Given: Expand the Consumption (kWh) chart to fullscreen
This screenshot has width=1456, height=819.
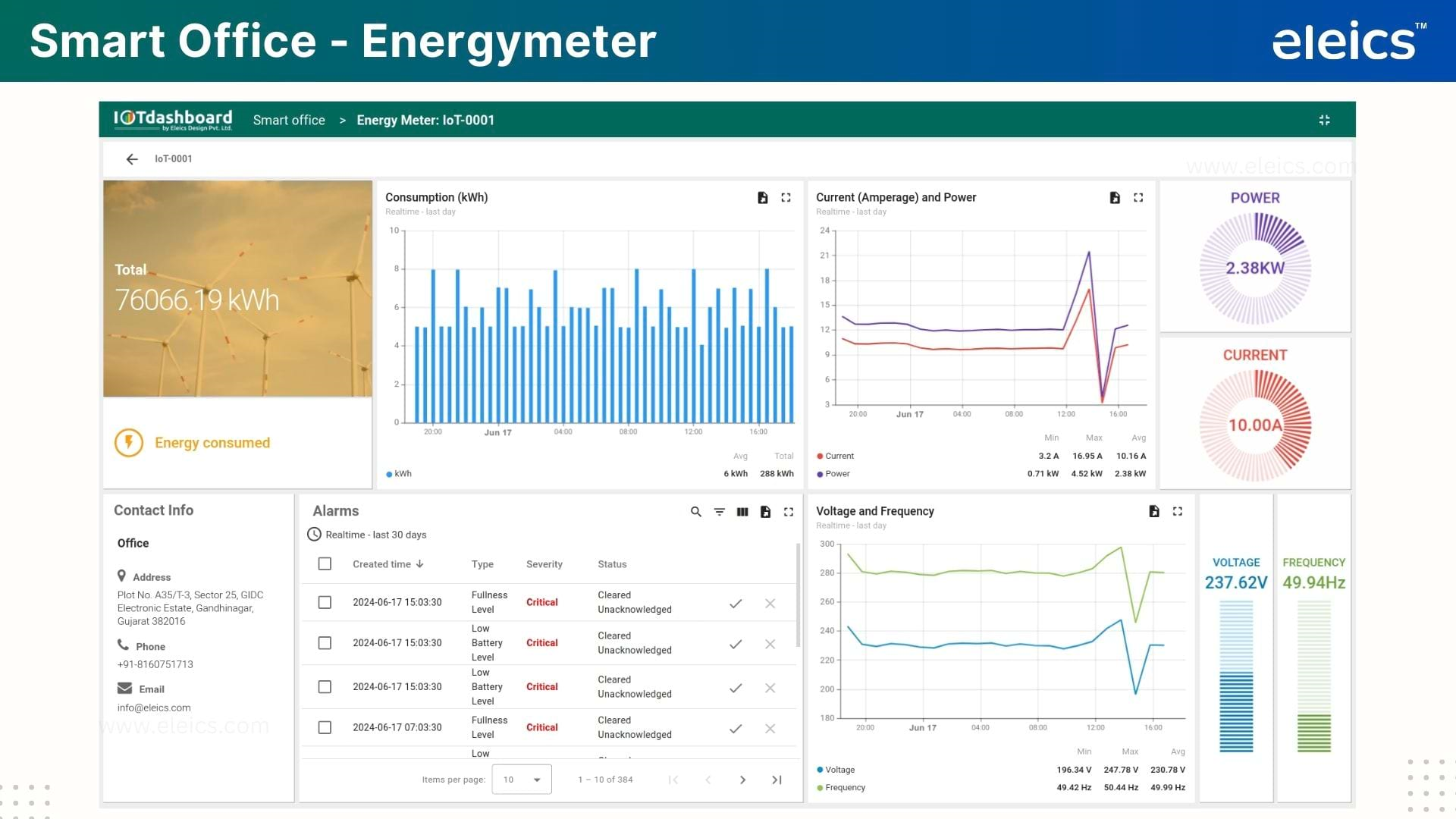Looking at the screenshot, I should (786, 197).
